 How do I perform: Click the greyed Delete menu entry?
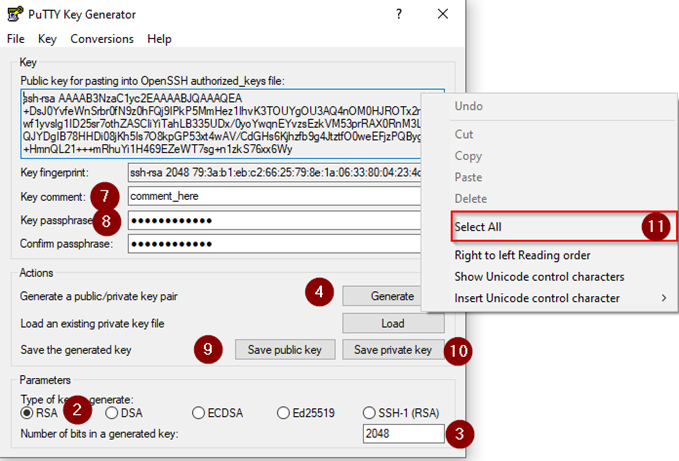[549, 199]
